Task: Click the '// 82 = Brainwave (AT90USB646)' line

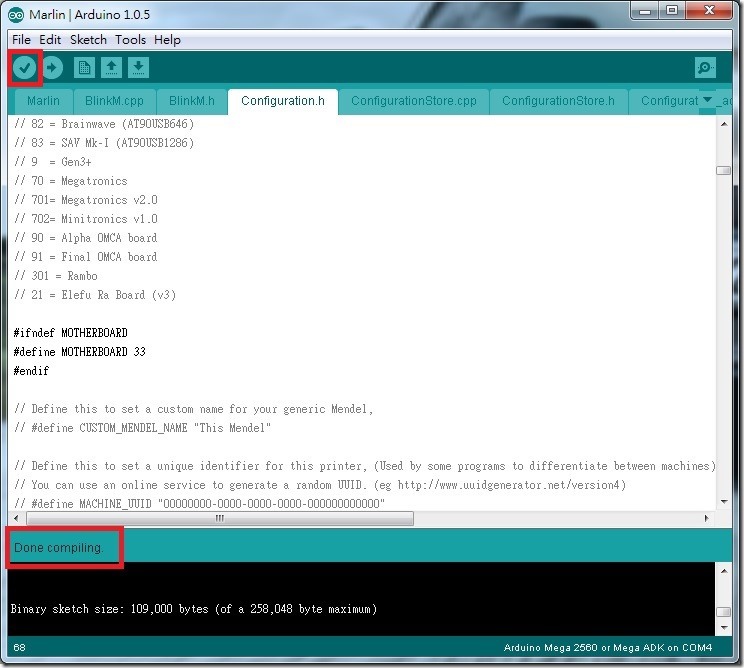Action: pyautogui.click(x=104, y=124)
